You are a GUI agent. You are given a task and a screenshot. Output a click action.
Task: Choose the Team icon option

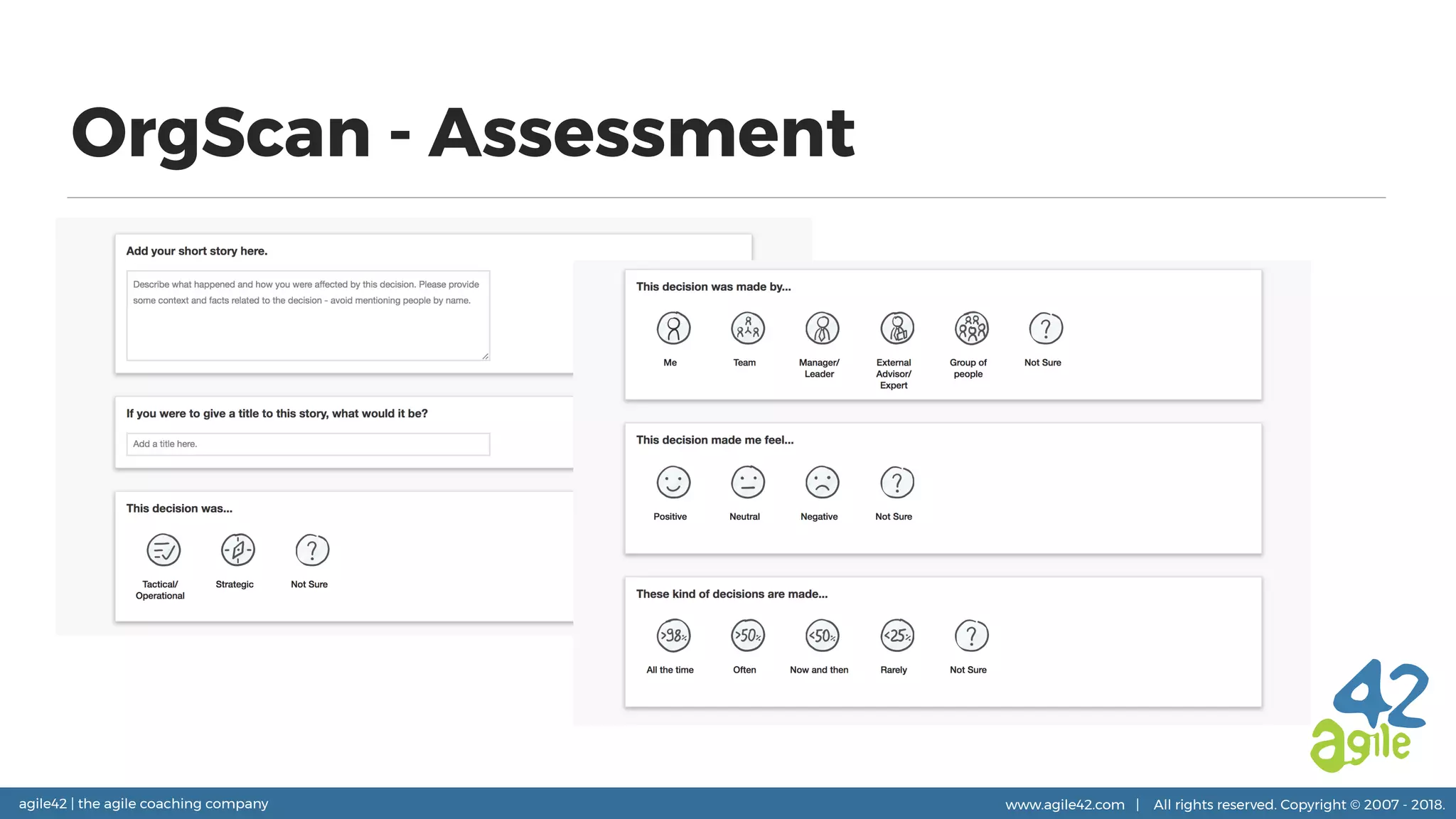747,328
